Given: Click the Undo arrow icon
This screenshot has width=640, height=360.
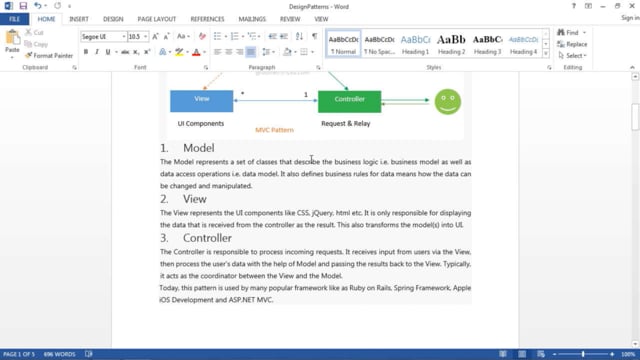Looking at the screenshot, I should 38,6.
